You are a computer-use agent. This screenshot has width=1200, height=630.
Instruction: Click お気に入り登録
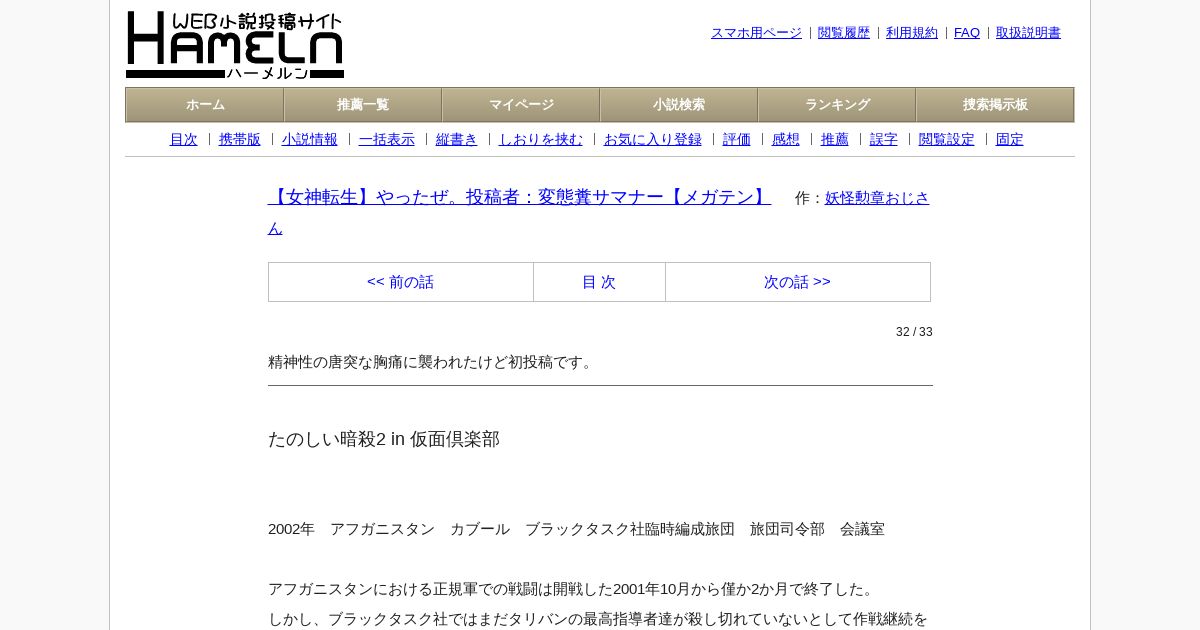coord(653,139)
